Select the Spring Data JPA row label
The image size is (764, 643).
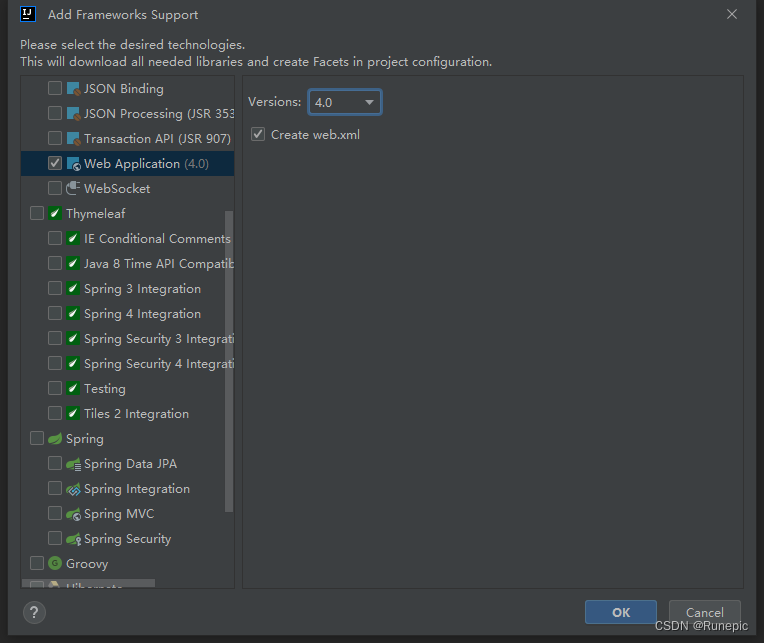(130, 464)
